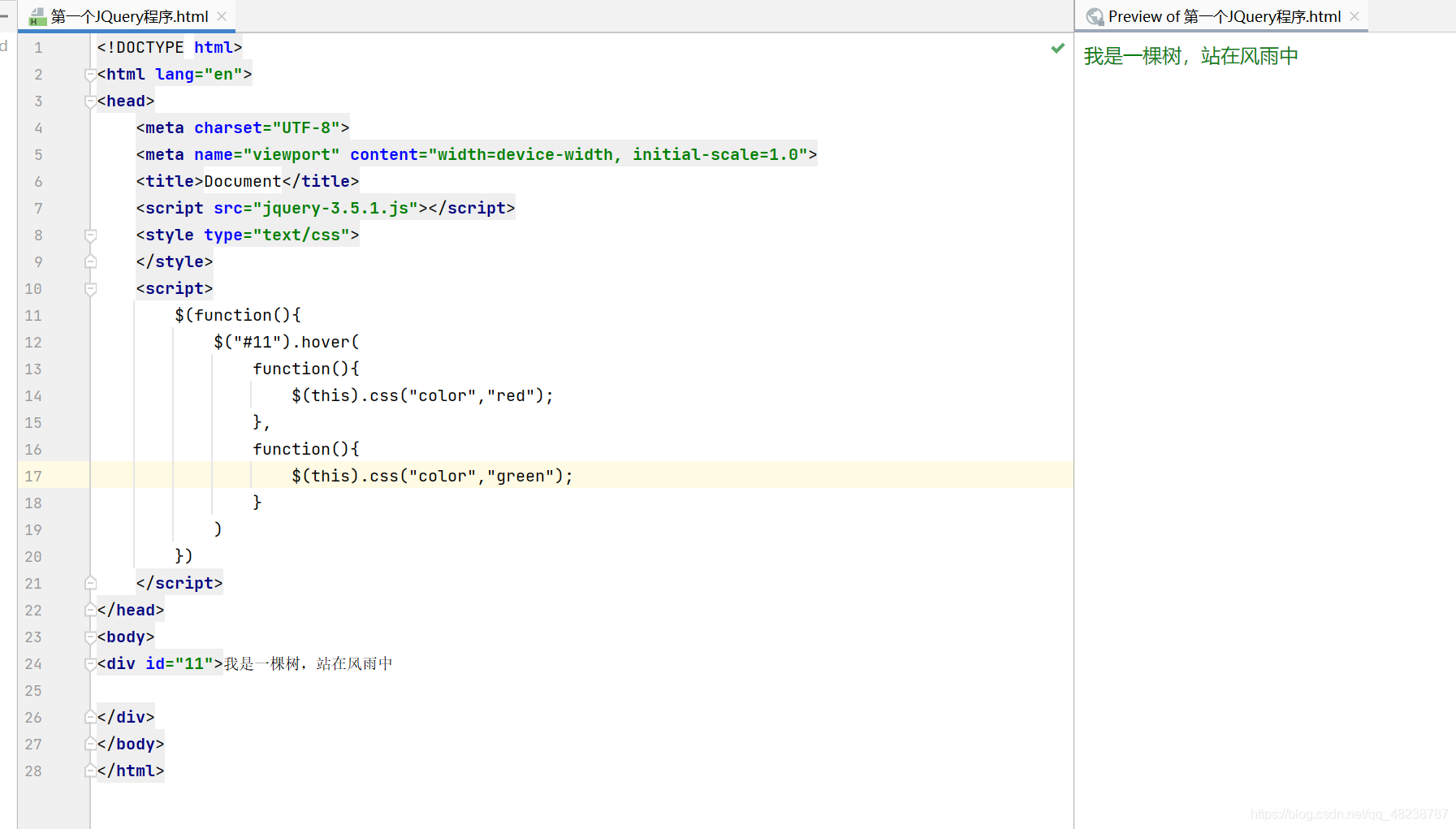This screenshot has width=1456, height=829.
Task: Click the green inspection checkmark icon
Action: click(1057, 48)
